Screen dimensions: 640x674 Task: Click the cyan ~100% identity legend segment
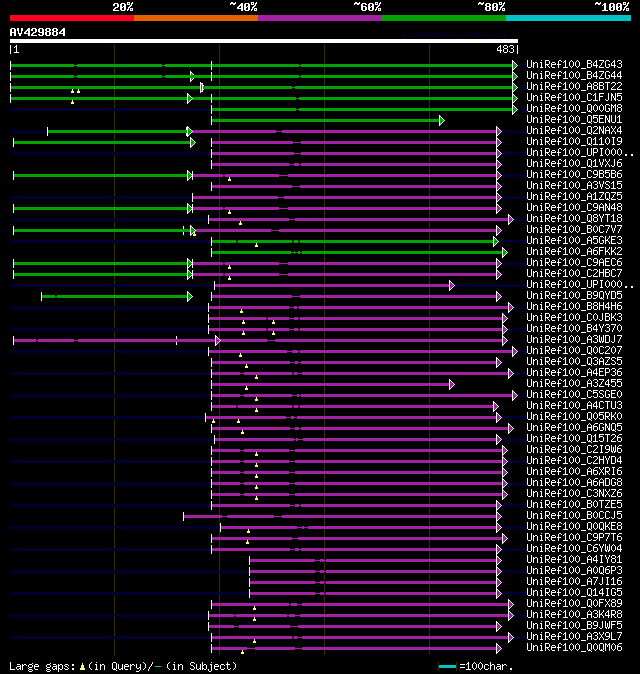(569, 18)
